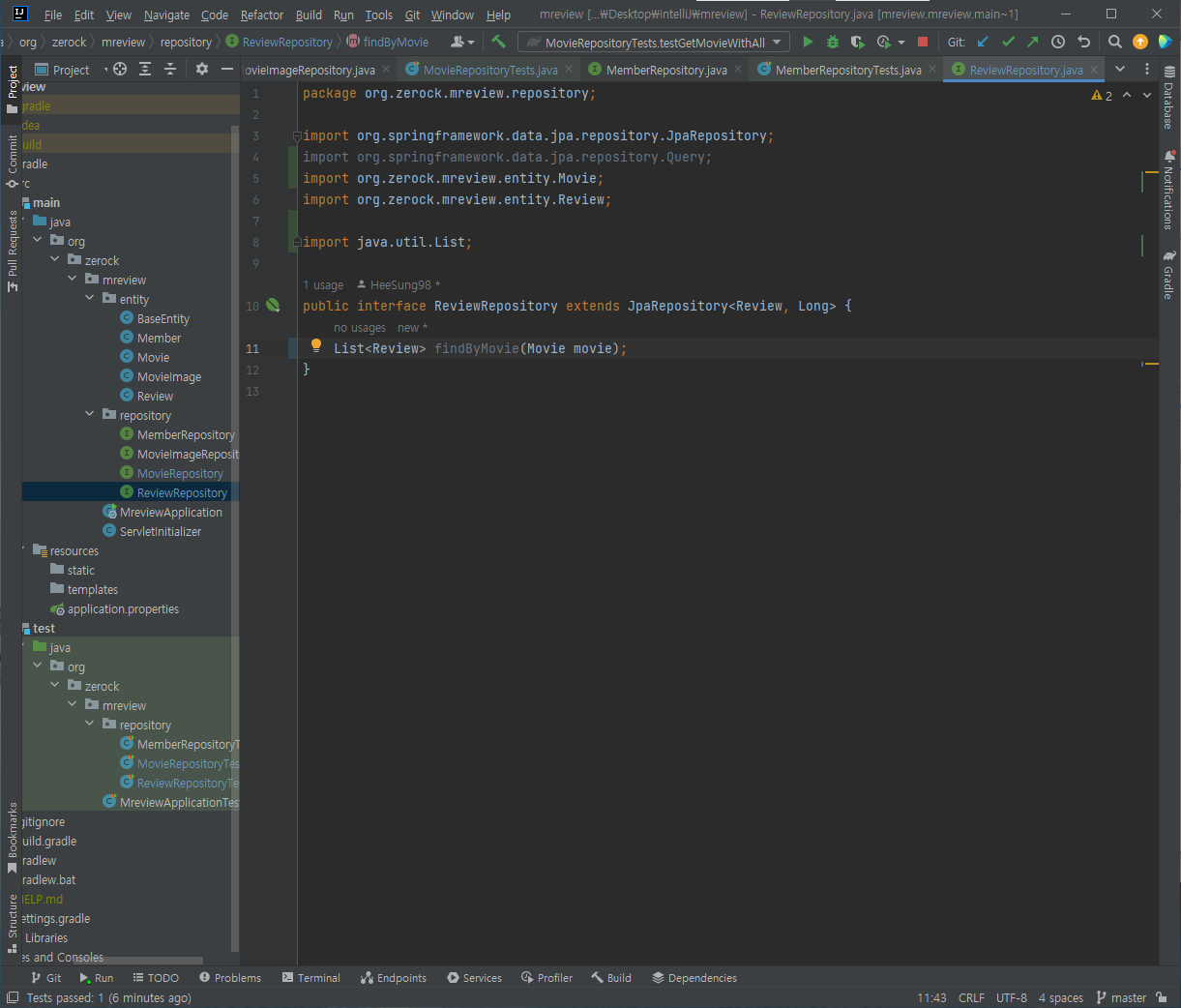Click the yellow lightbulb intention icon
The height and width of the screenshot is (1008, 1181).
[315, 345]
